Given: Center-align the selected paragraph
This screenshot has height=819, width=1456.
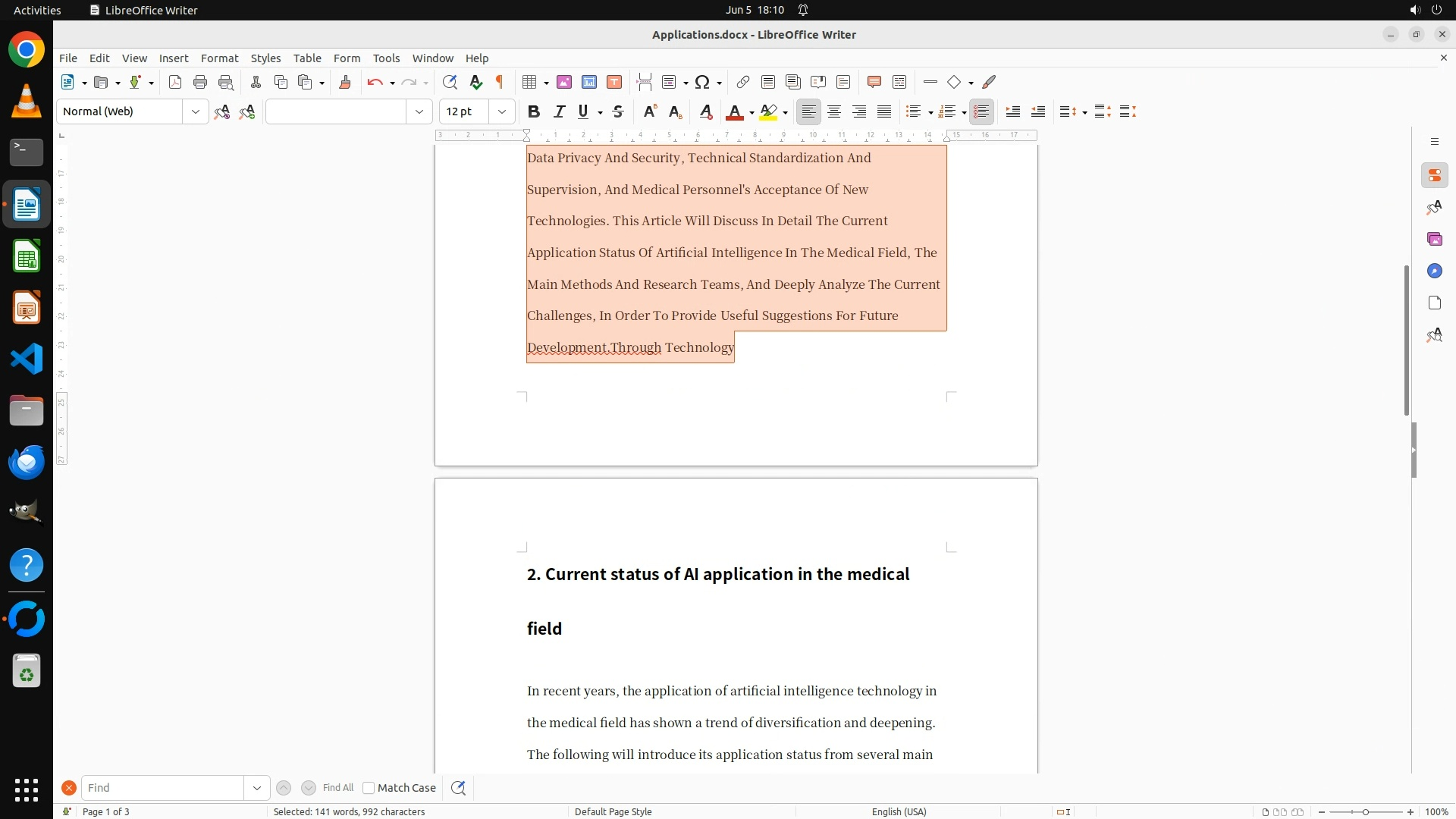Looking at the screenshot, I should 834,111.
